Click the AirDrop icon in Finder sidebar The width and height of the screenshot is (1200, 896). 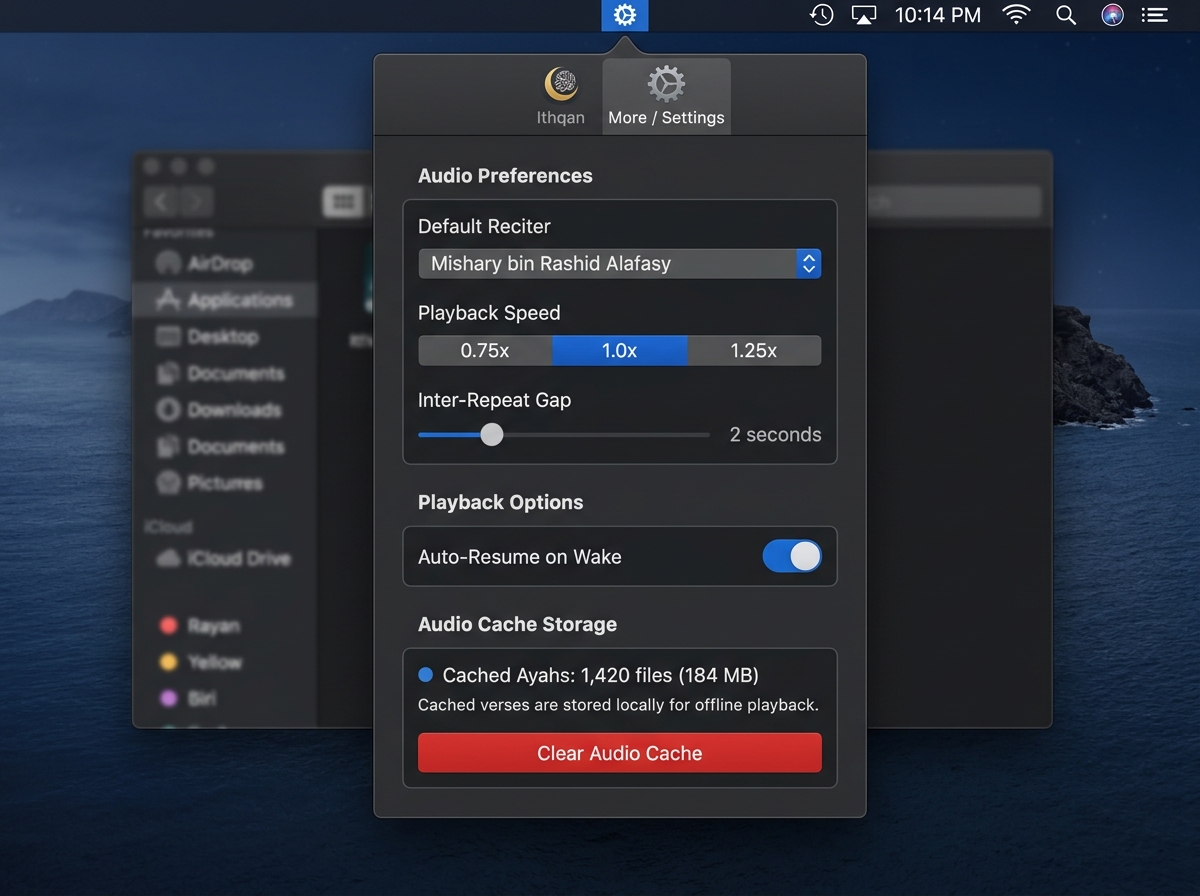tap(168, 264)
